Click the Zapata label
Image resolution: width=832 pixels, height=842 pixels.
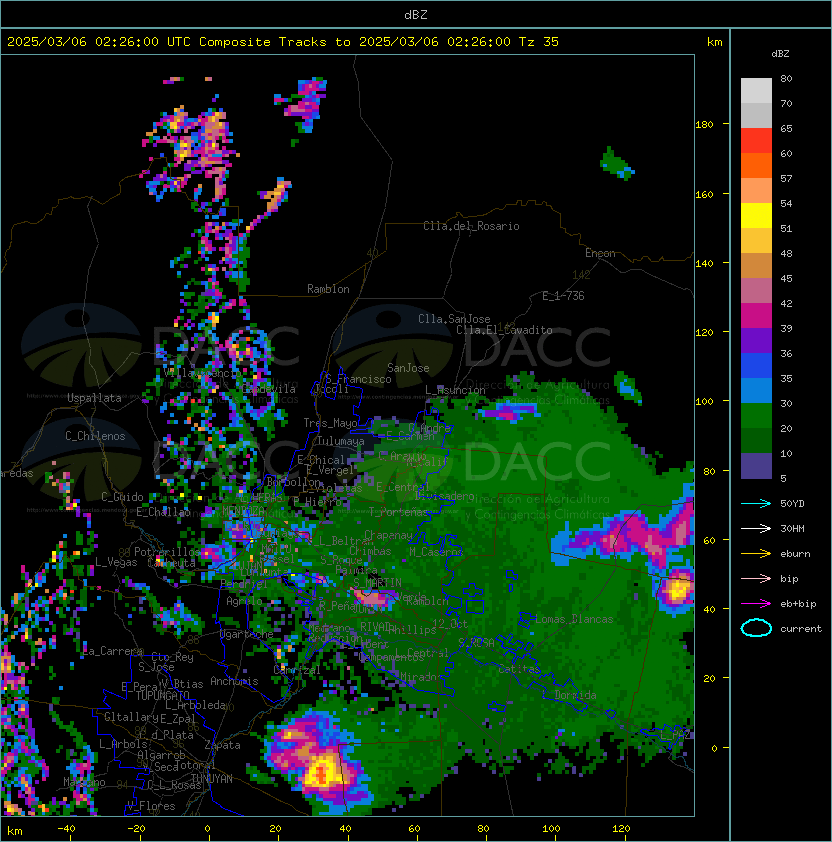pos(222,745)
